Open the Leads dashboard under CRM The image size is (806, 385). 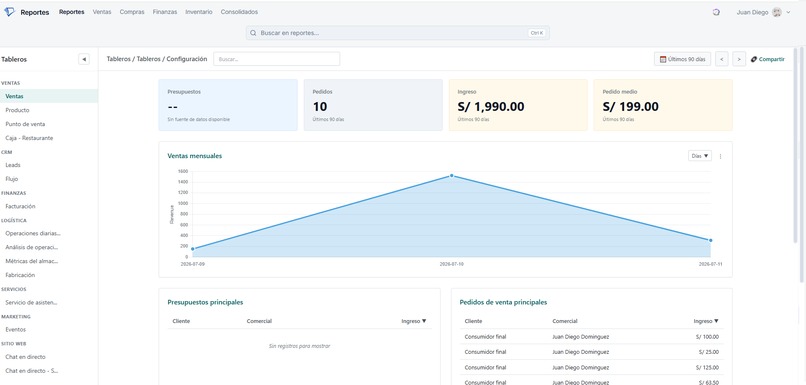(13, 165)
